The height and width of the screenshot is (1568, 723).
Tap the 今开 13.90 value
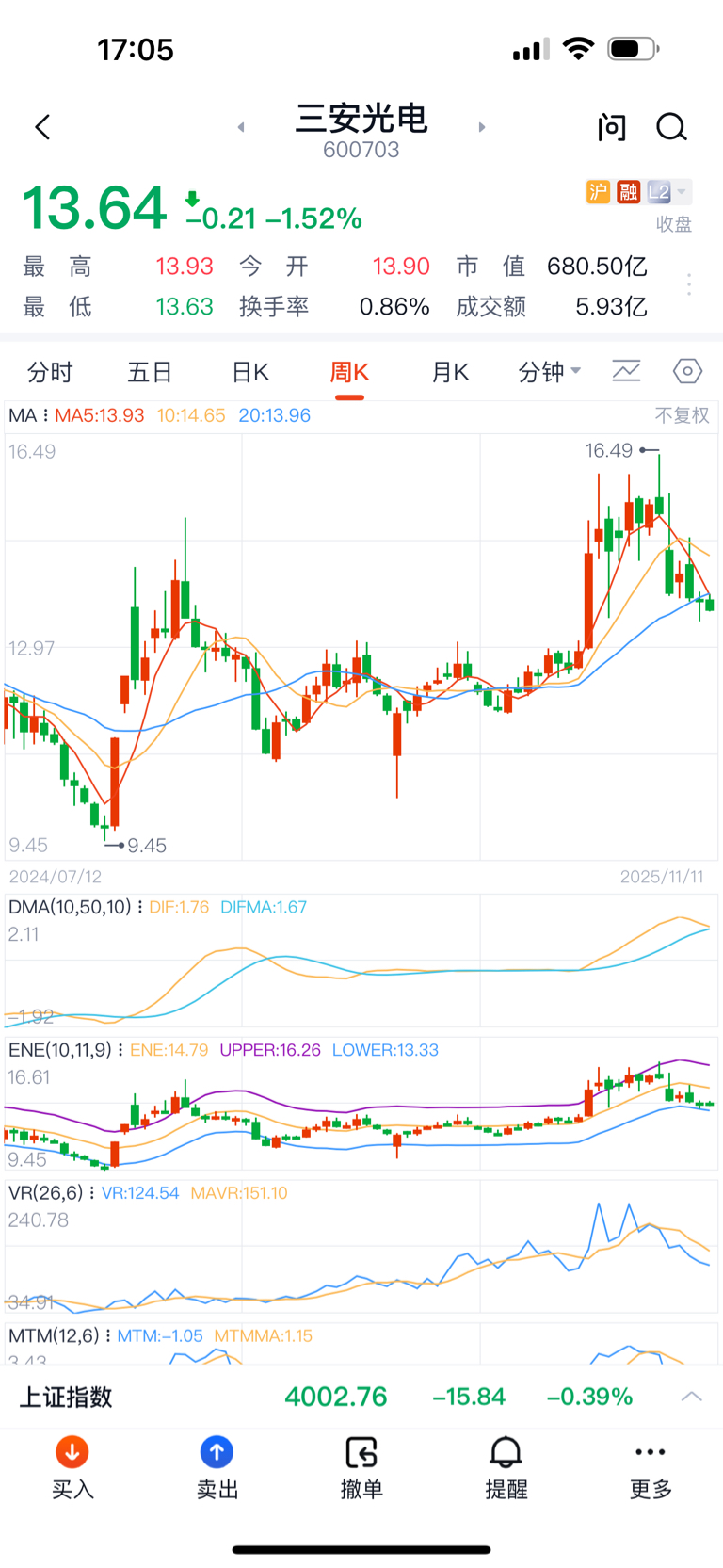point(401,267)
